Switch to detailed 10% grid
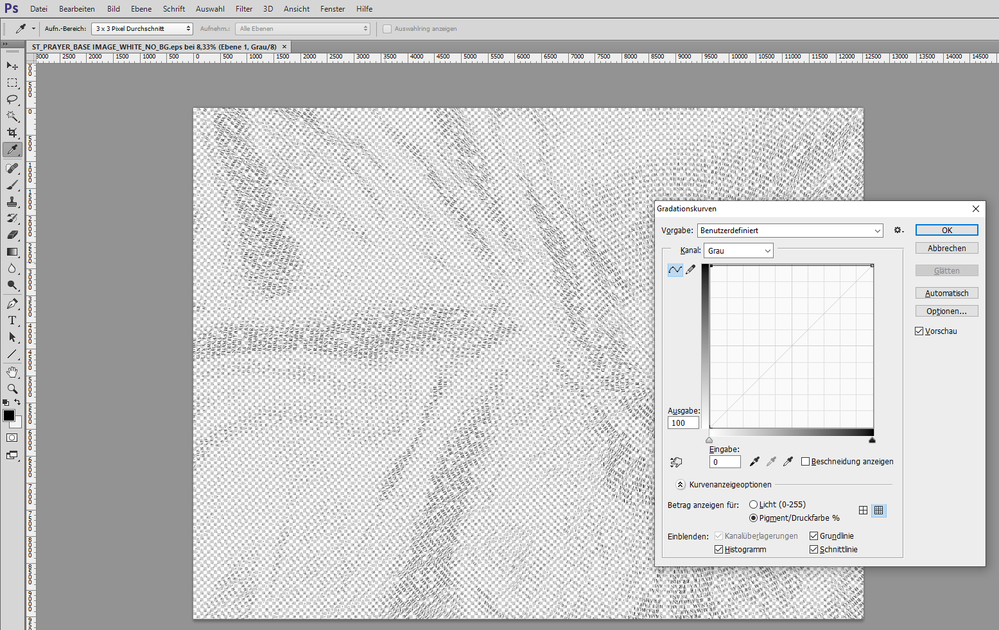This screenshot has width=999, height=630. [x=879, y=510]
